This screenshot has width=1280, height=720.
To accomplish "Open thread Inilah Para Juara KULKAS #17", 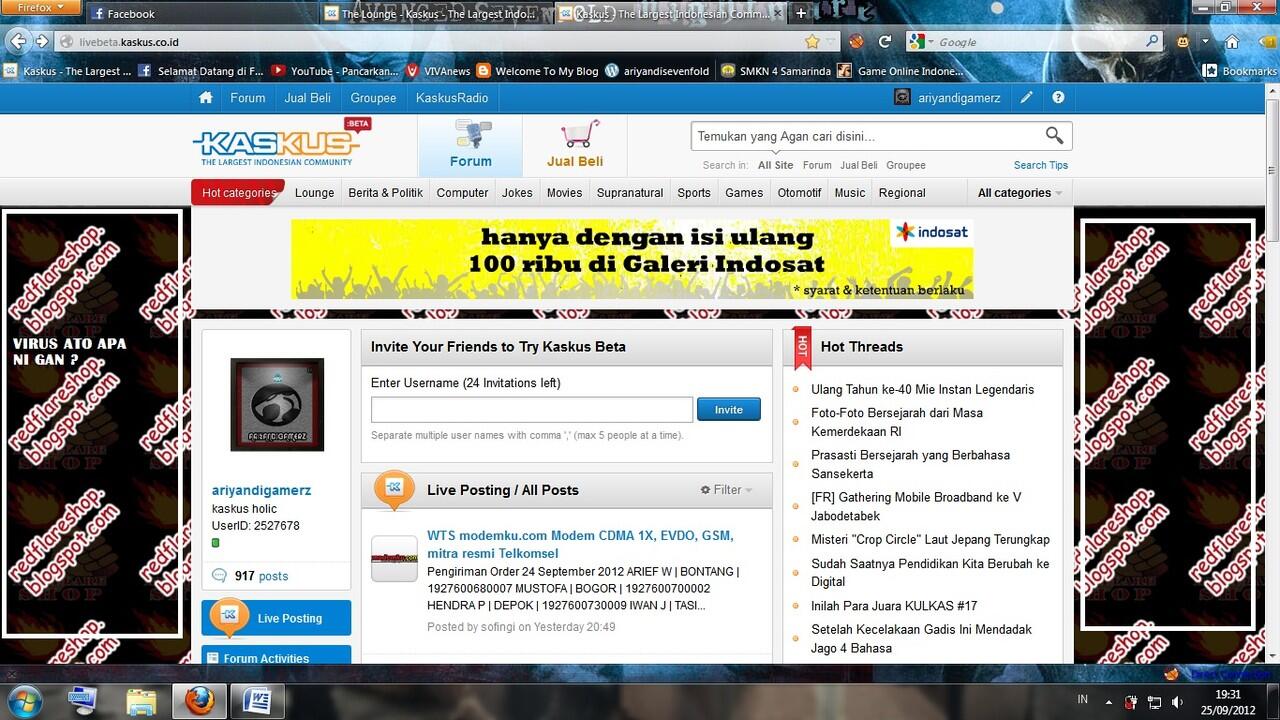I will (x=894, y=605).
